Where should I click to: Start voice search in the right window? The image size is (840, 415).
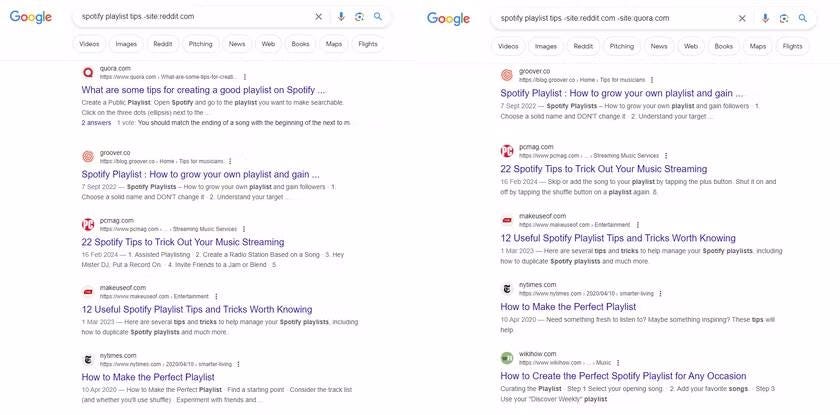[x=765, y=19]
